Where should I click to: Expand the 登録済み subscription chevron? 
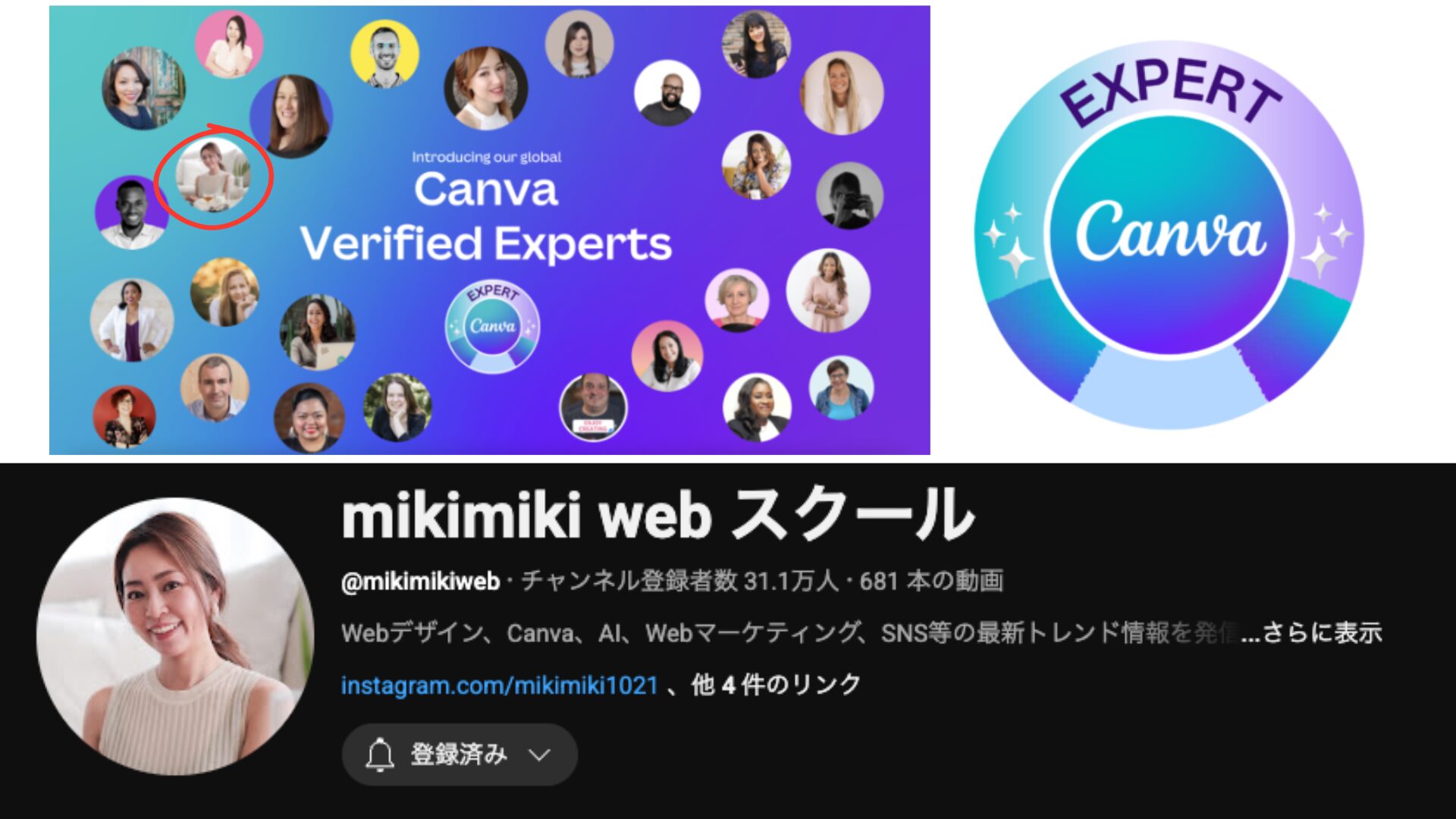coord(539,755)
